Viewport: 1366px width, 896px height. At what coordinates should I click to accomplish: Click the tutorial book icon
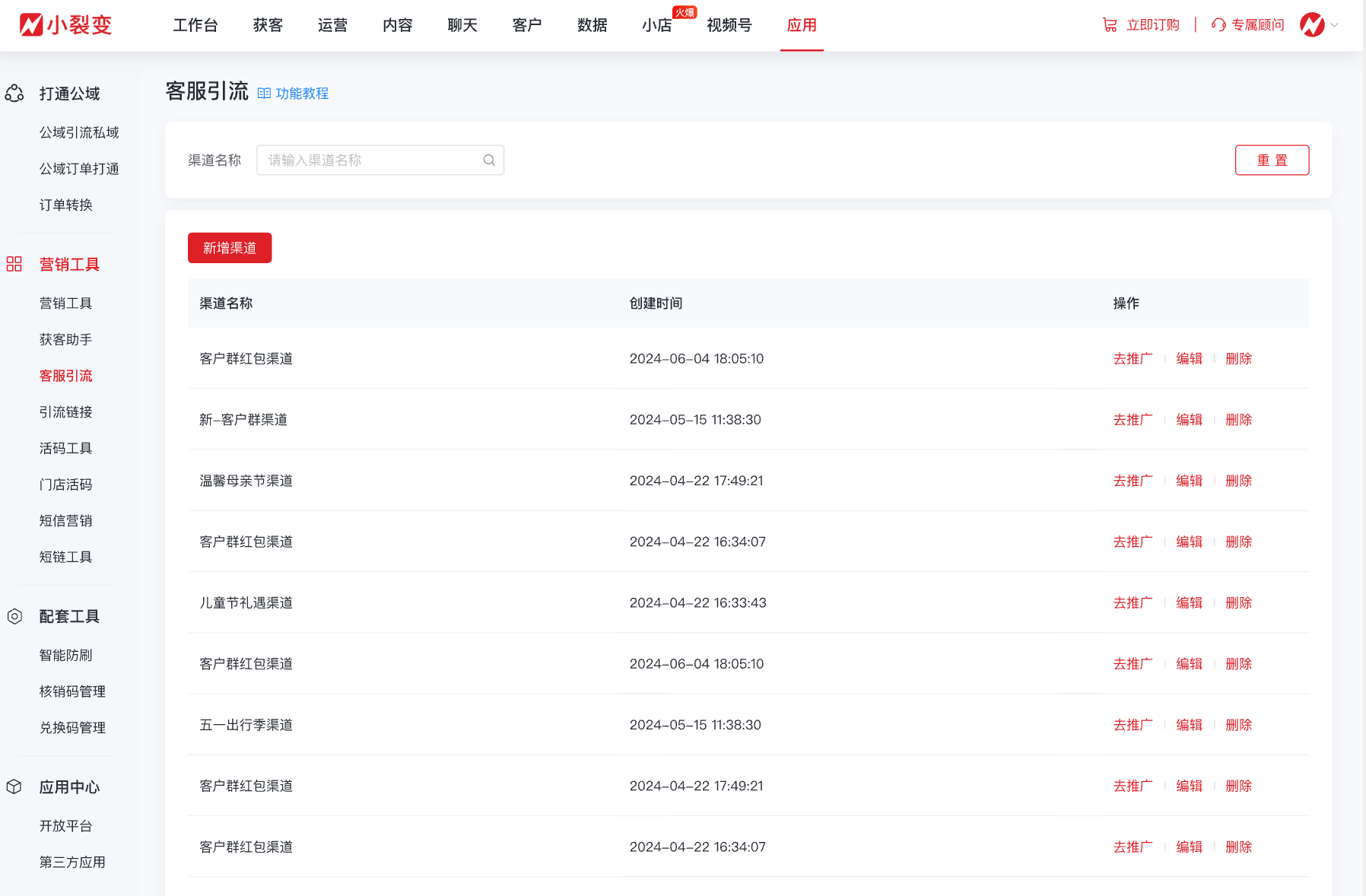coord(264,94)
